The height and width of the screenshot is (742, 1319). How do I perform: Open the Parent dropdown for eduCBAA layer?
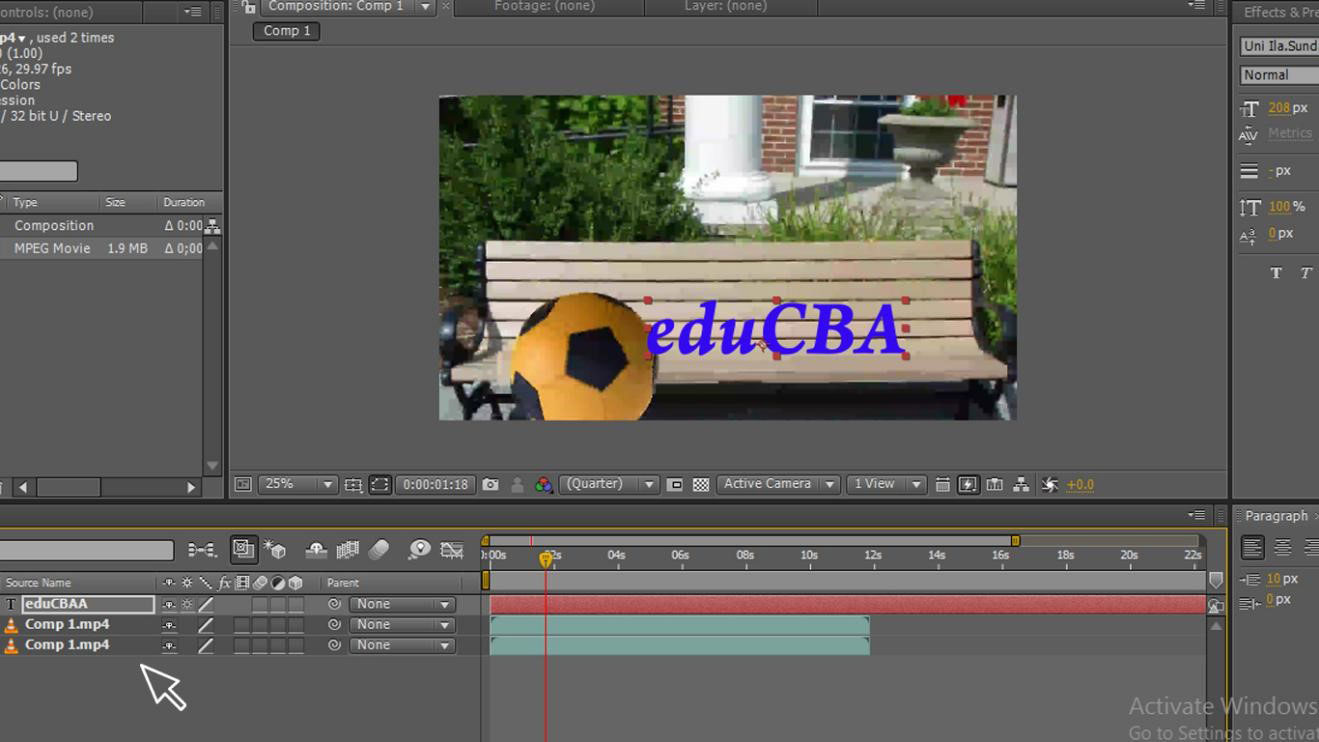point(402,604)
